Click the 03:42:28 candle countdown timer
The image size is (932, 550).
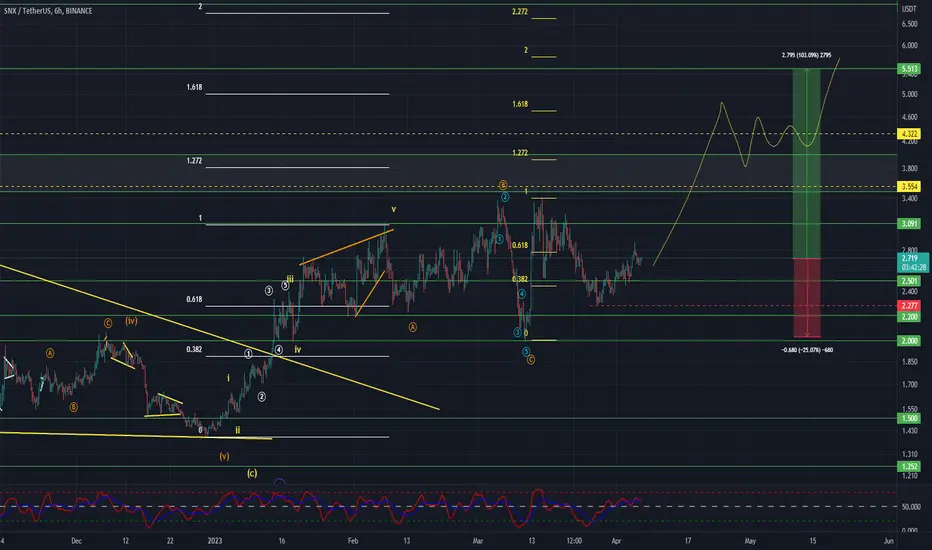pyautogui.click(x=913, y=268)
